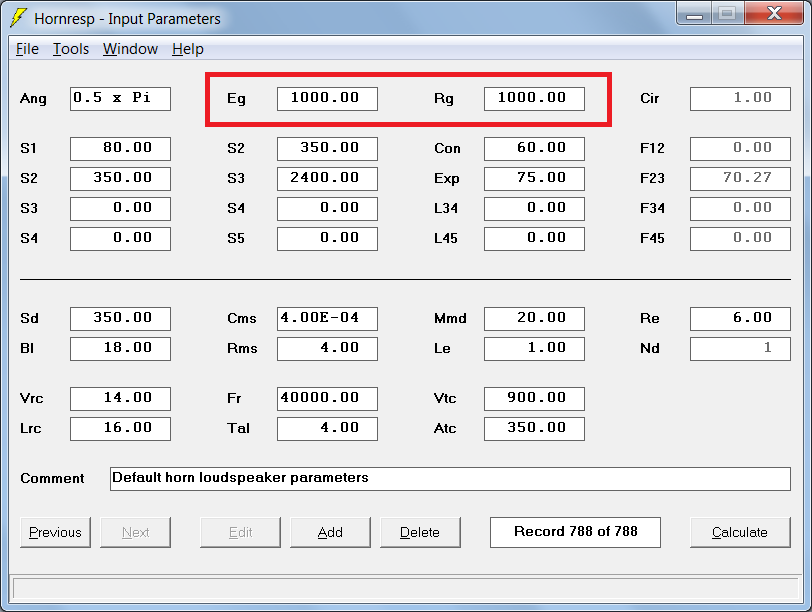Click the Ang input field
812x612 pixels.
click(x=120, y=99)
